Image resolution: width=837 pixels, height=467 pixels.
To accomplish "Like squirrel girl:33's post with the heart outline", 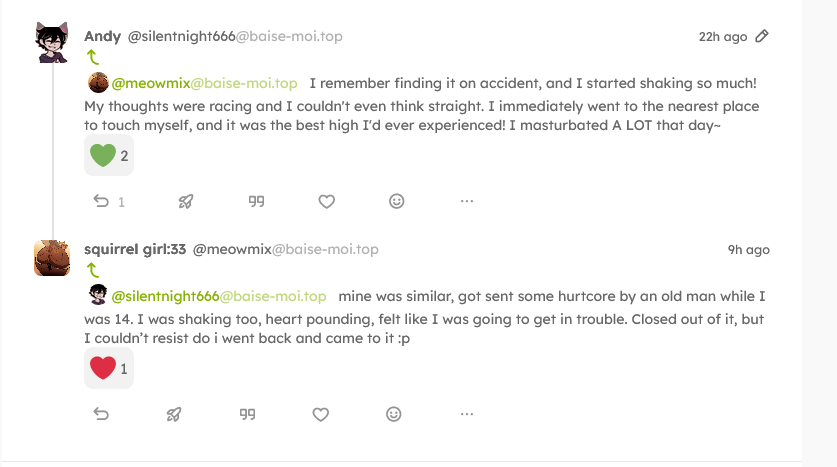I will [320, 414].
